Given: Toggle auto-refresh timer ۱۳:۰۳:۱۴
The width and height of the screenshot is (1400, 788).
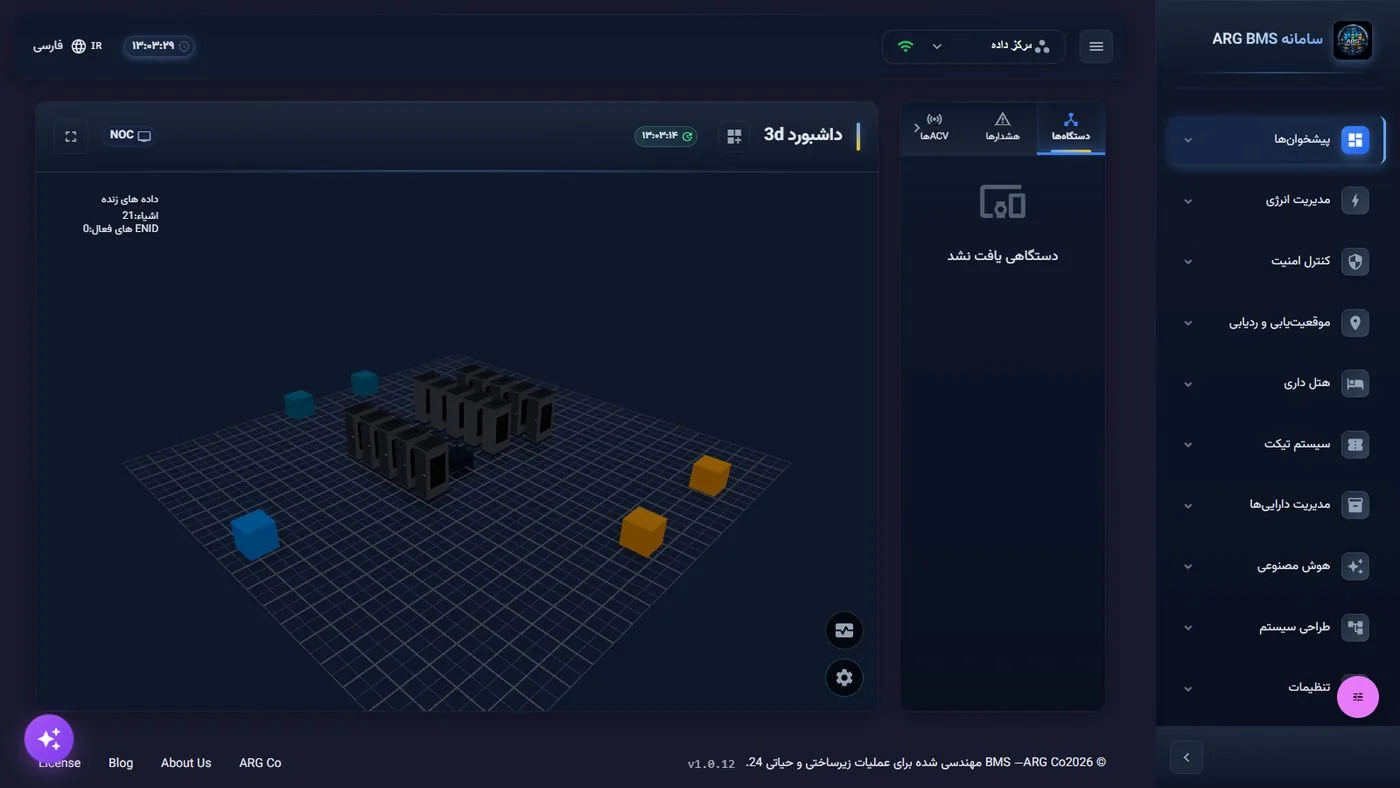Looking at the screenshot, I should (x=666, y=136).
